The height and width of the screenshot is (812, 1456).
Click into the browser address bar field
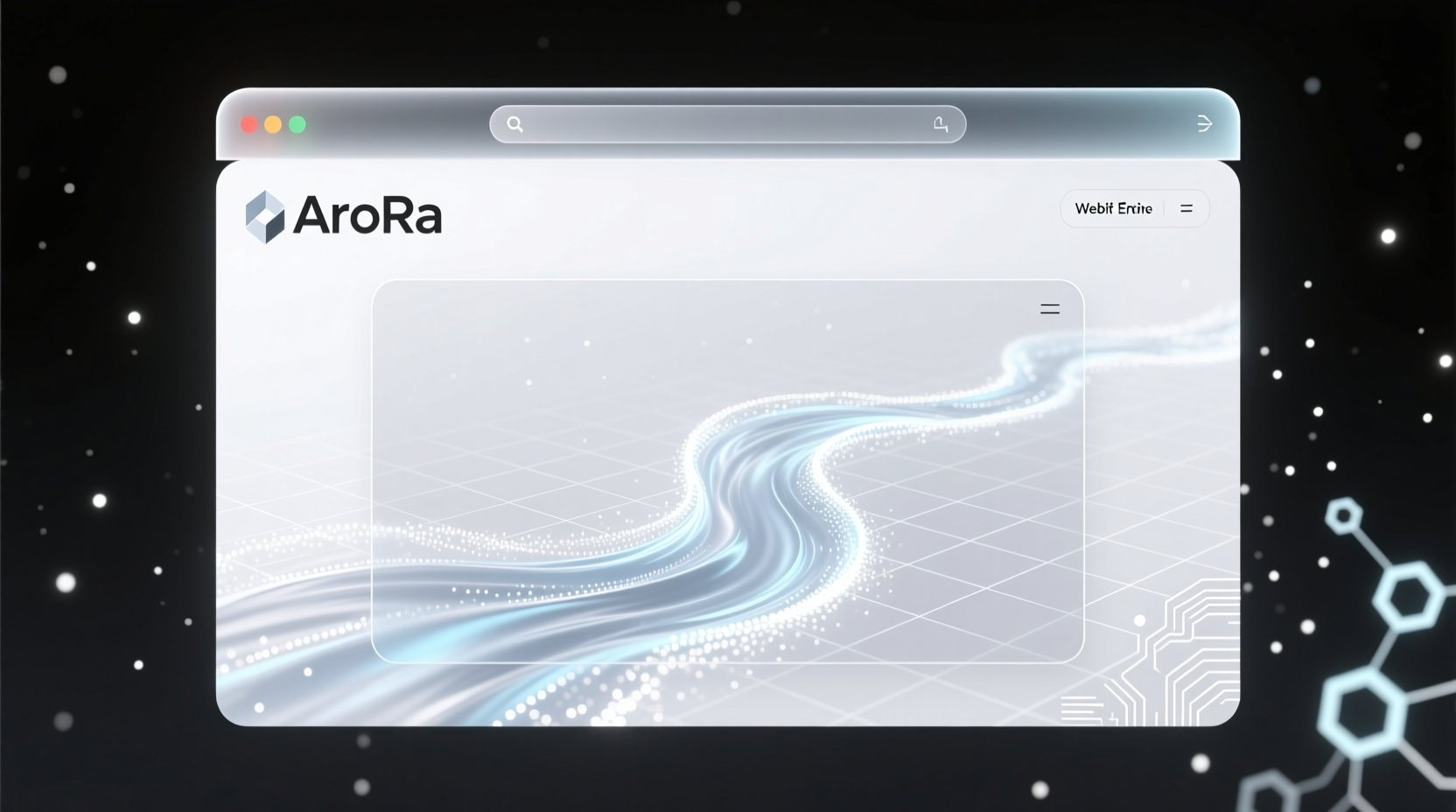click(728, 124)
